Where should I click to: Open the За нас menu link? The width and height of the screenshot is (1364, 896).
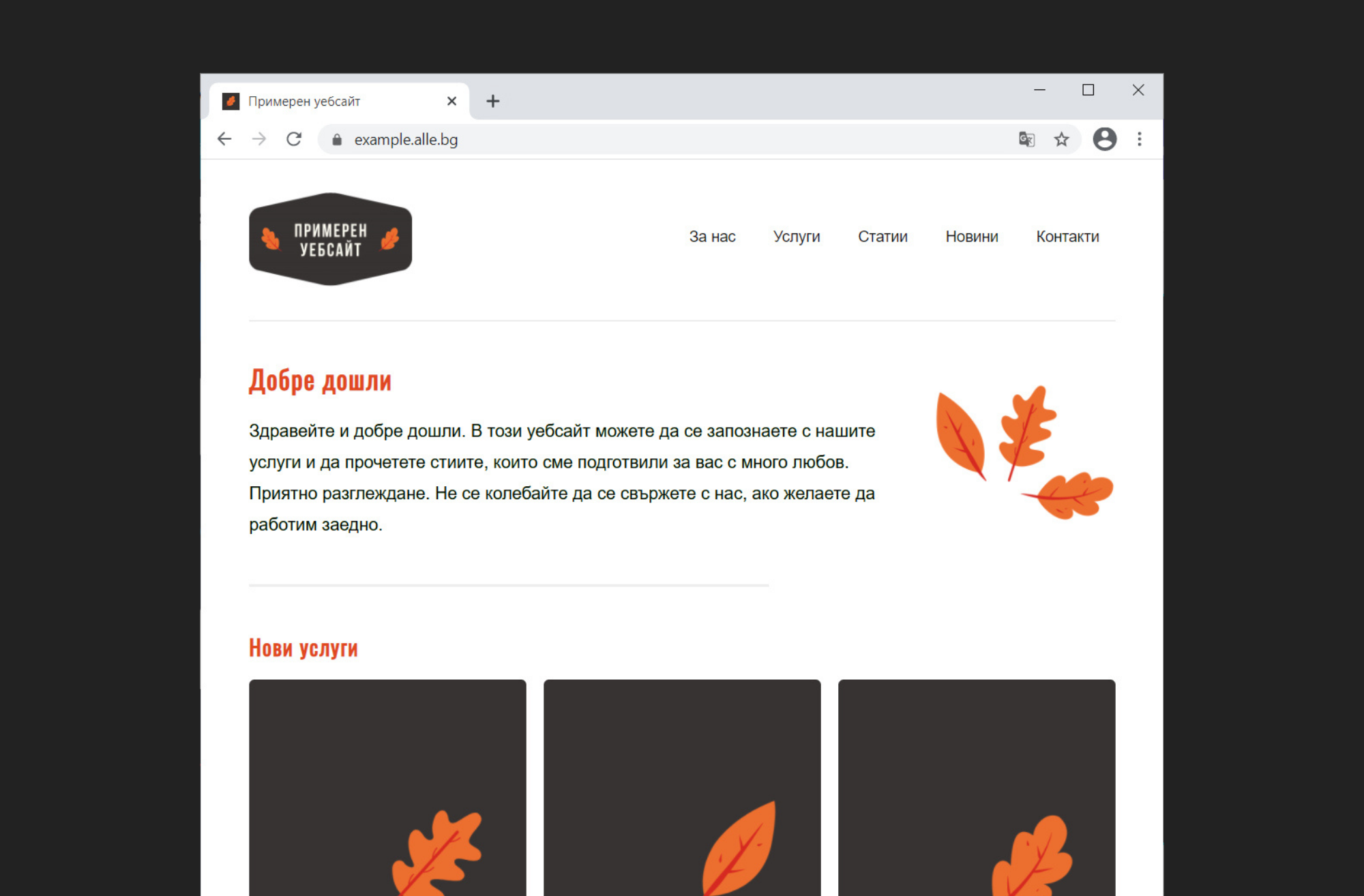tap(712, 237)
